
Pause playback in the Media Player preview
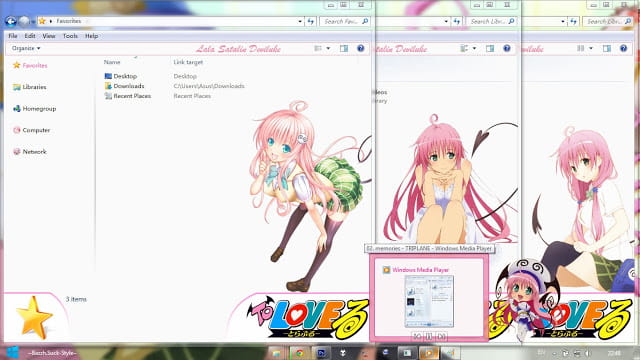pos(429,336)
